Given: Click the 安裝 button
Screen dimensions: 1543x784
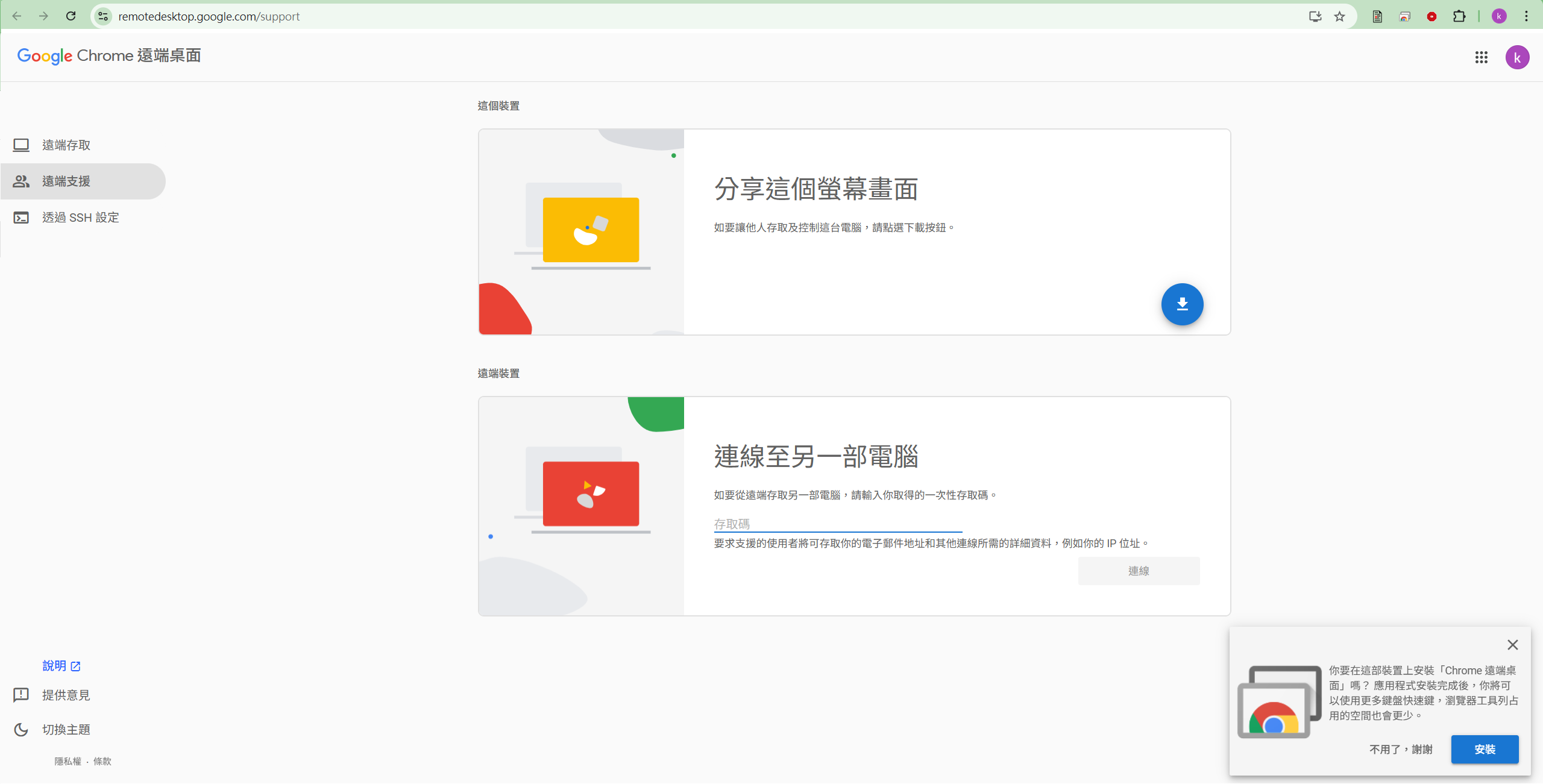Looking at the screenshot, I should [x=1485, y=749].
